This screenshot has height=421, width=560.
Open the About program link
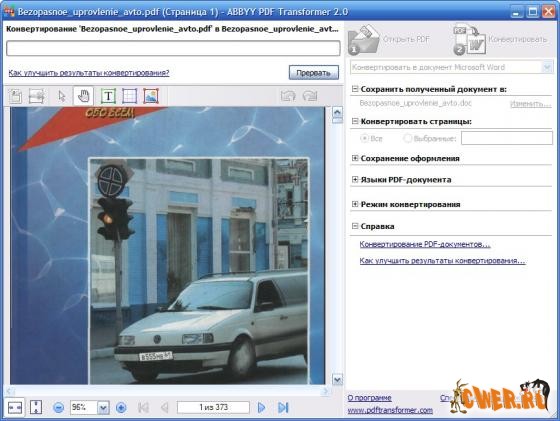369,398
